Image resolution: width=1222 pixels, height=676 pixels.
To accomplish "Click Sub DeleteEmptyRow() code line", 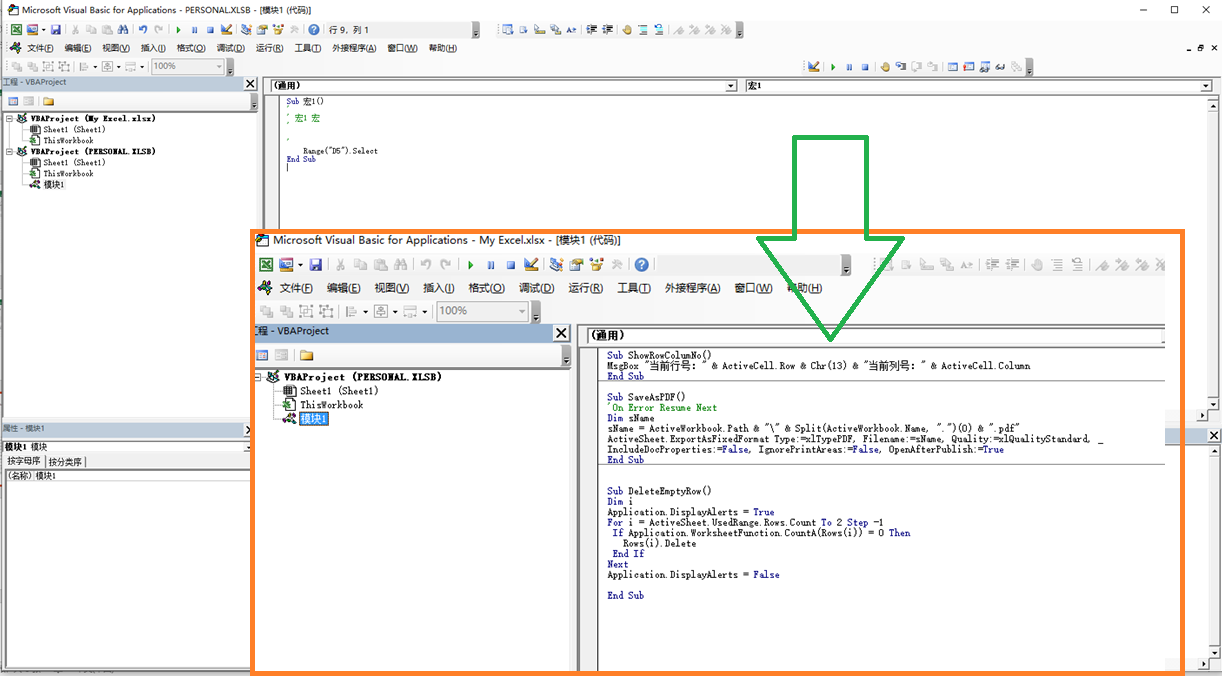I will (x=659, y=491).
